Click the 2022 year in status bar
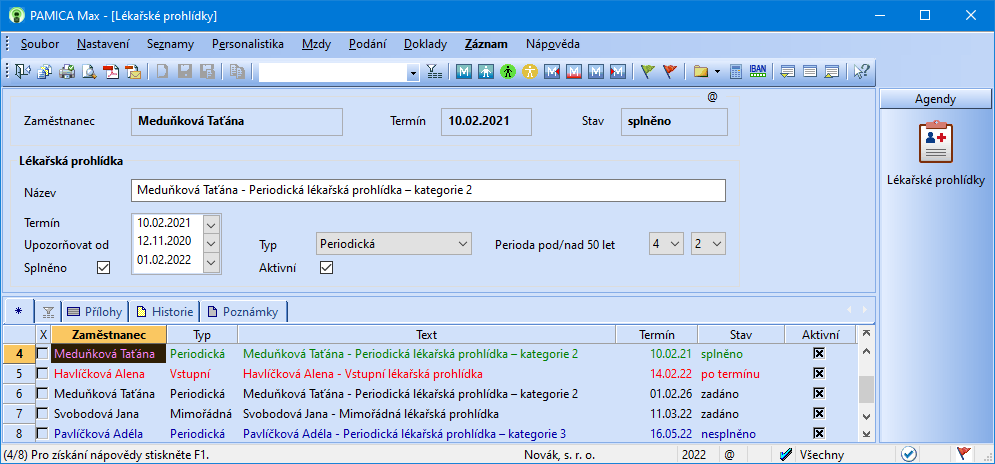The image size is (995, 464). coord(696,454)
